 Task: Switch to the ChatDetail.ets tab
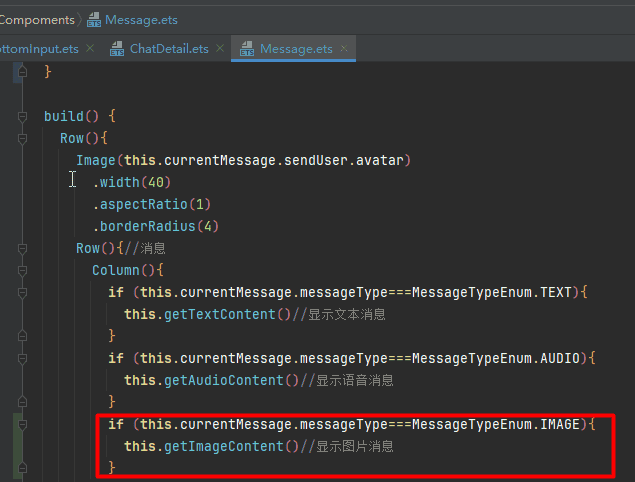point(169,49)
